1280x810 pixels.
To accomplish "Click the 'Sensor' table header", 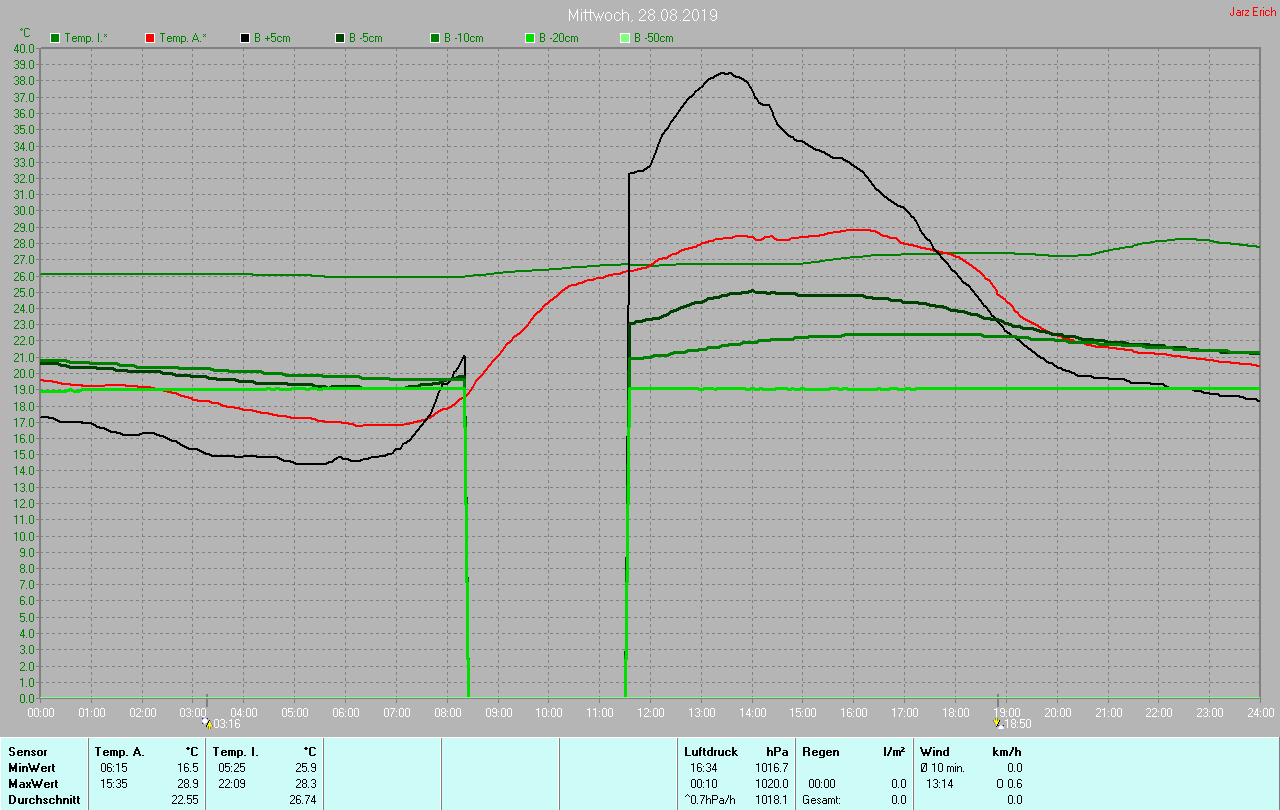I will click(28, 751).
